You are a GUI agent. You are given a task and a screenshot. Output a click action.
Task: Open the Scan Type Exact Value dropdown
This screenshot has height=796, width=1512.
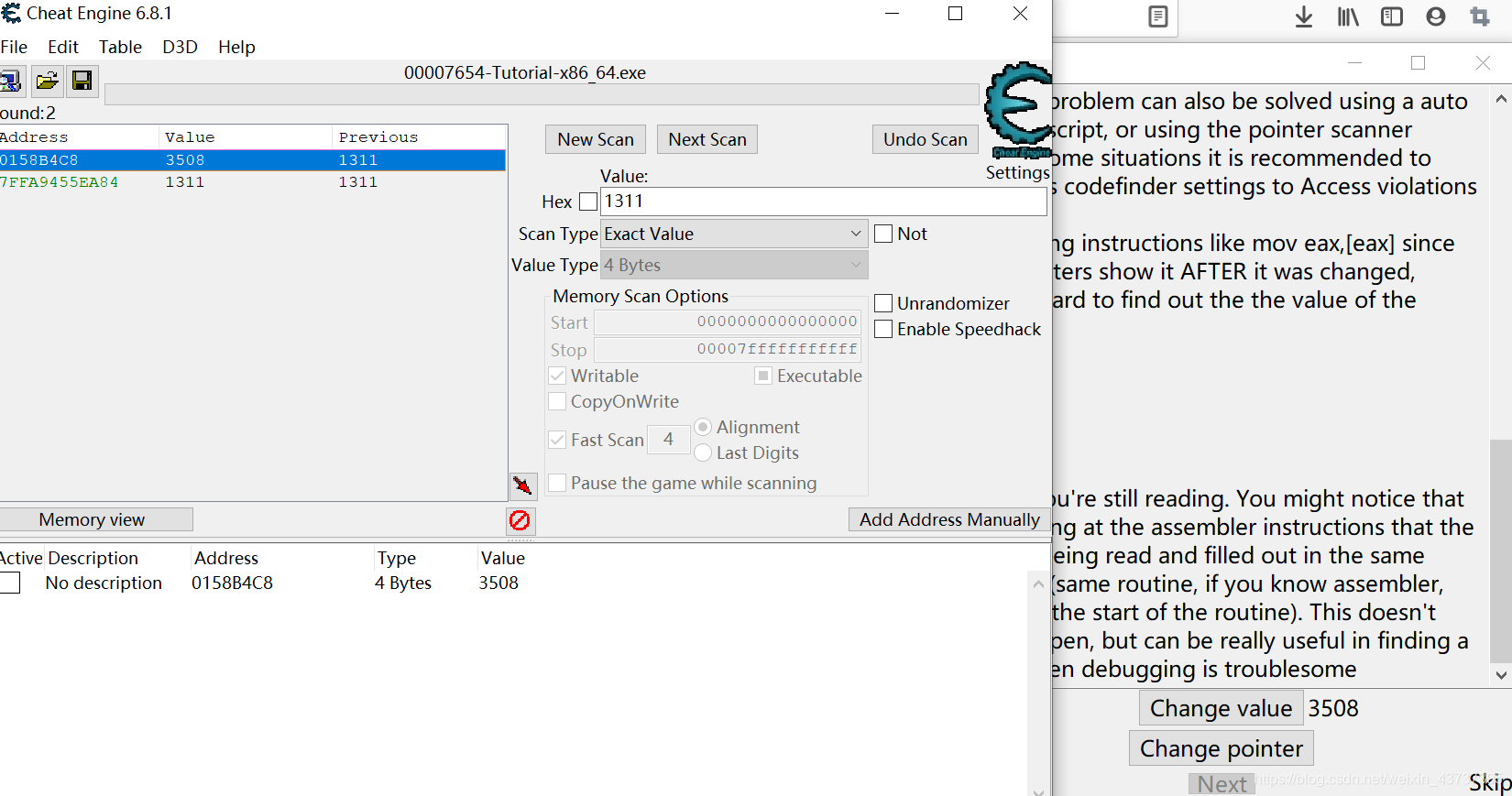click(734, 234)
